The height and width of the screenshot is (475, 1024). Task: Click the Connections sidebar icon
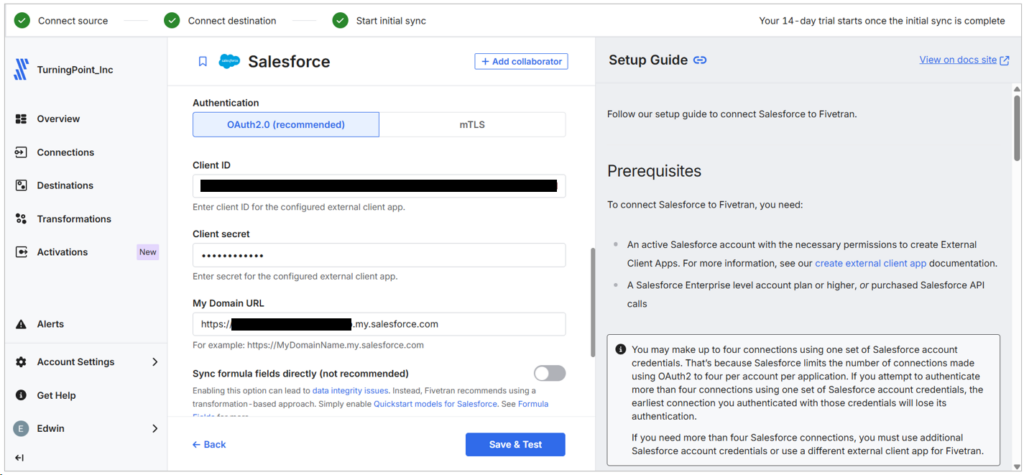coord(21,152)
